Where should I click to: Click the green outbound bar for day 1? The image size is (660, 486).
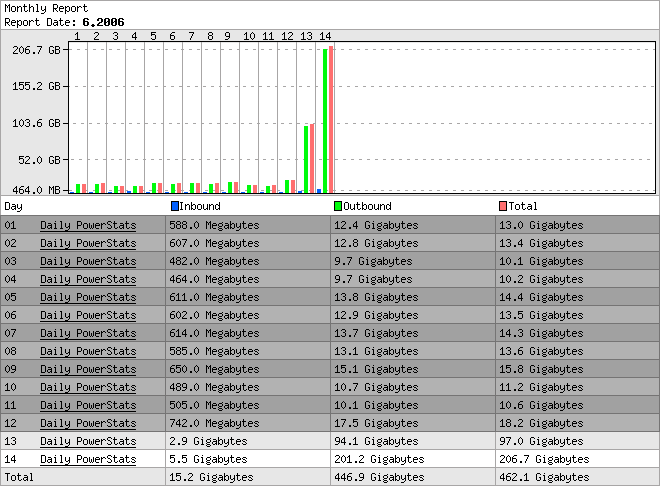[78, 189]
